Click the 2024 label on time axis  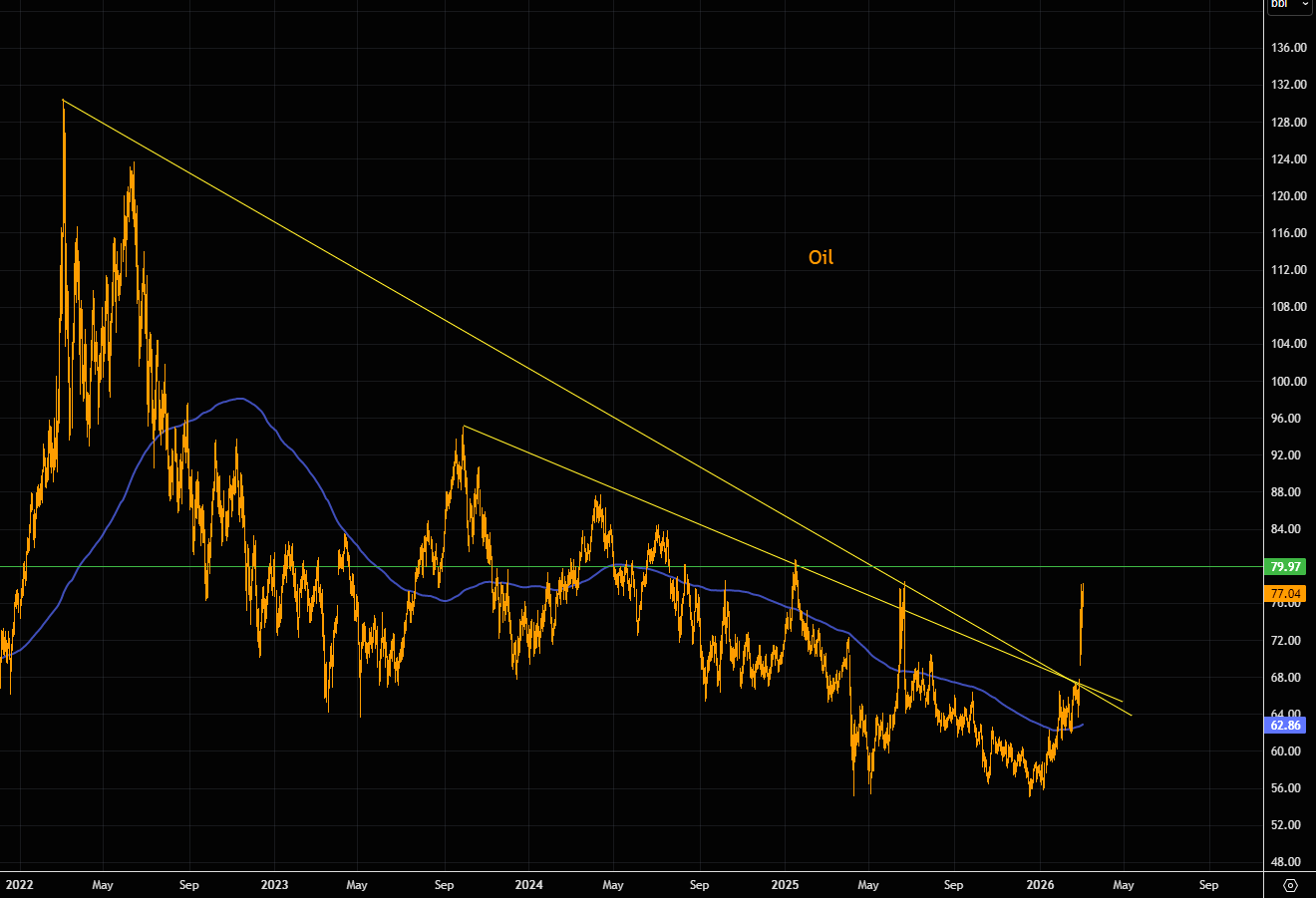[528, 885]
